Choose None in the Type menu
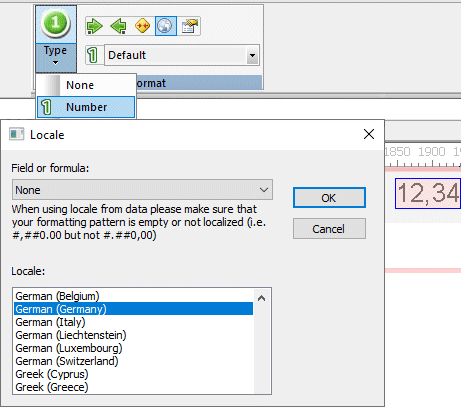Viewport: 461px width, 408px height. [86, 85]
